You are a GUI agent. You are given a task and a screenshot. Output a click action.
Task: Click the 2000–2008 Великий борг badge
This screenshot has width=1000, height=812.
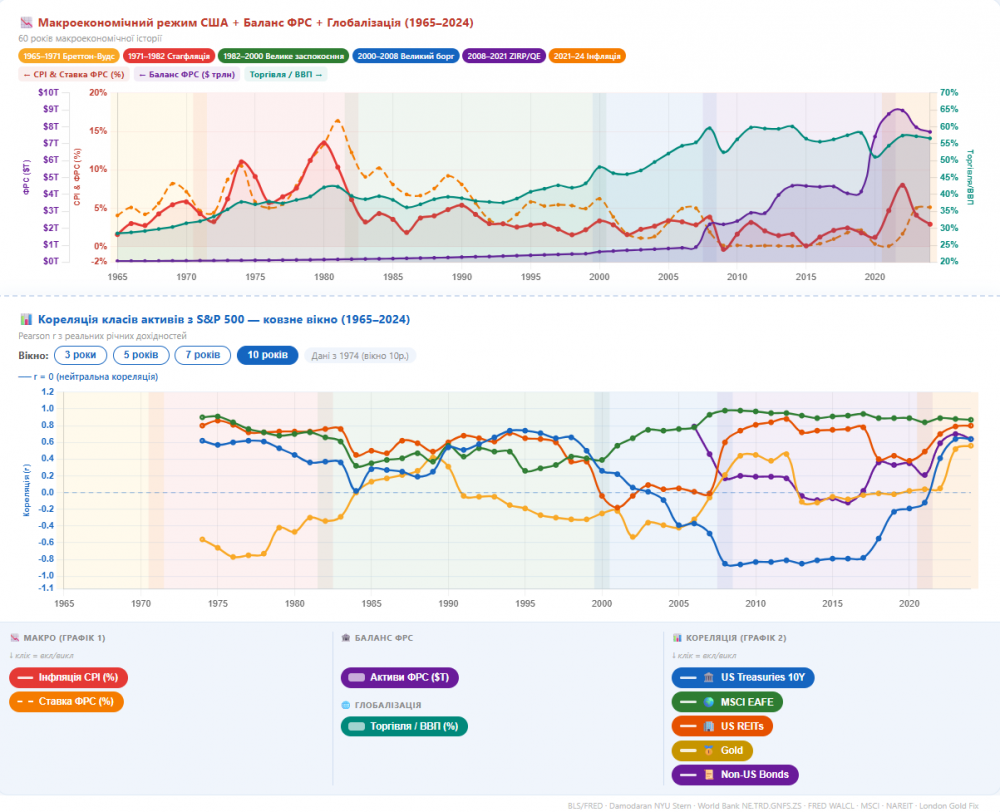404,56
